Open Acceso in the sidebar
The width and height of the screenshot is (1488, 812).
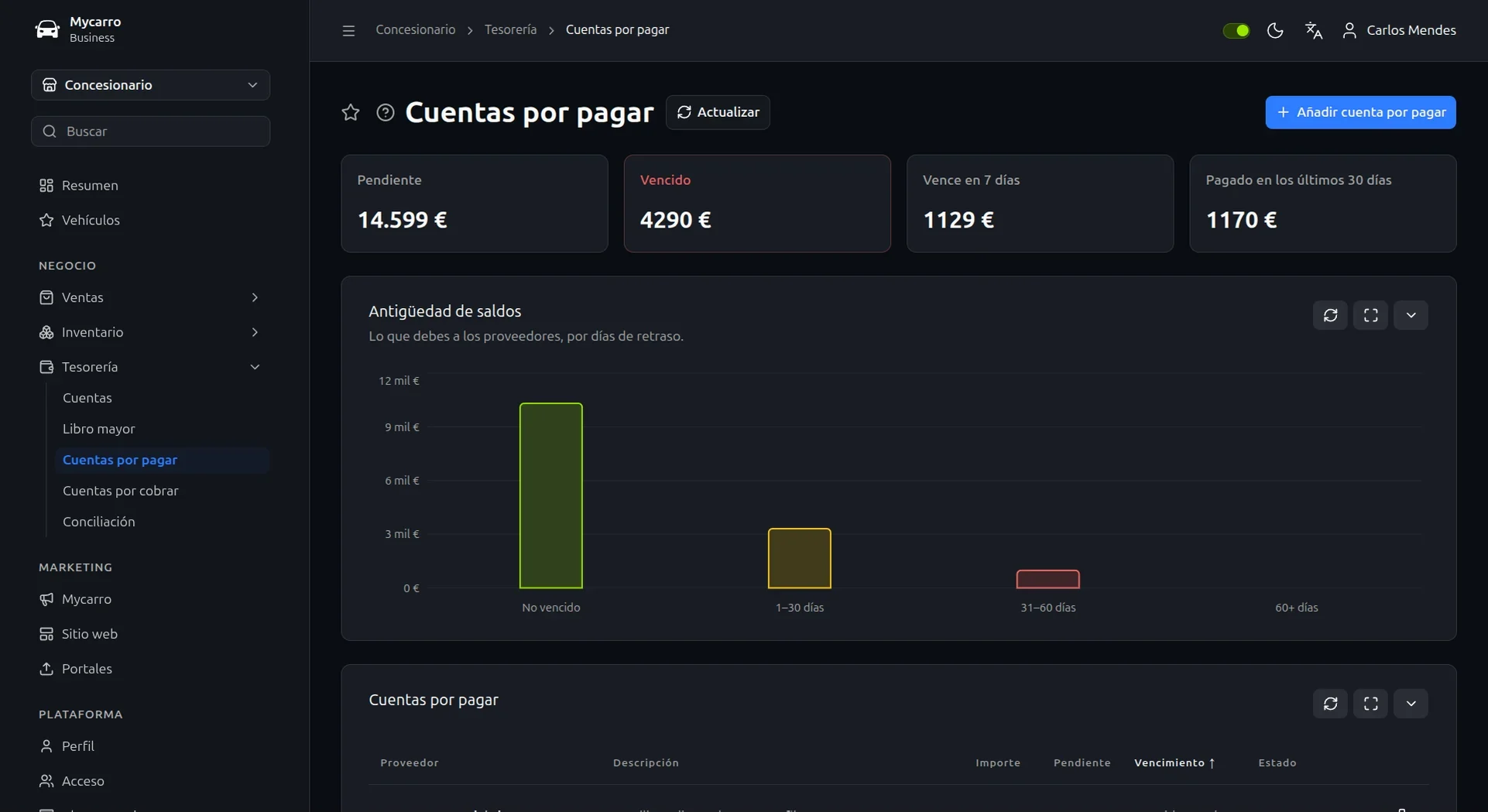[150, 782]
